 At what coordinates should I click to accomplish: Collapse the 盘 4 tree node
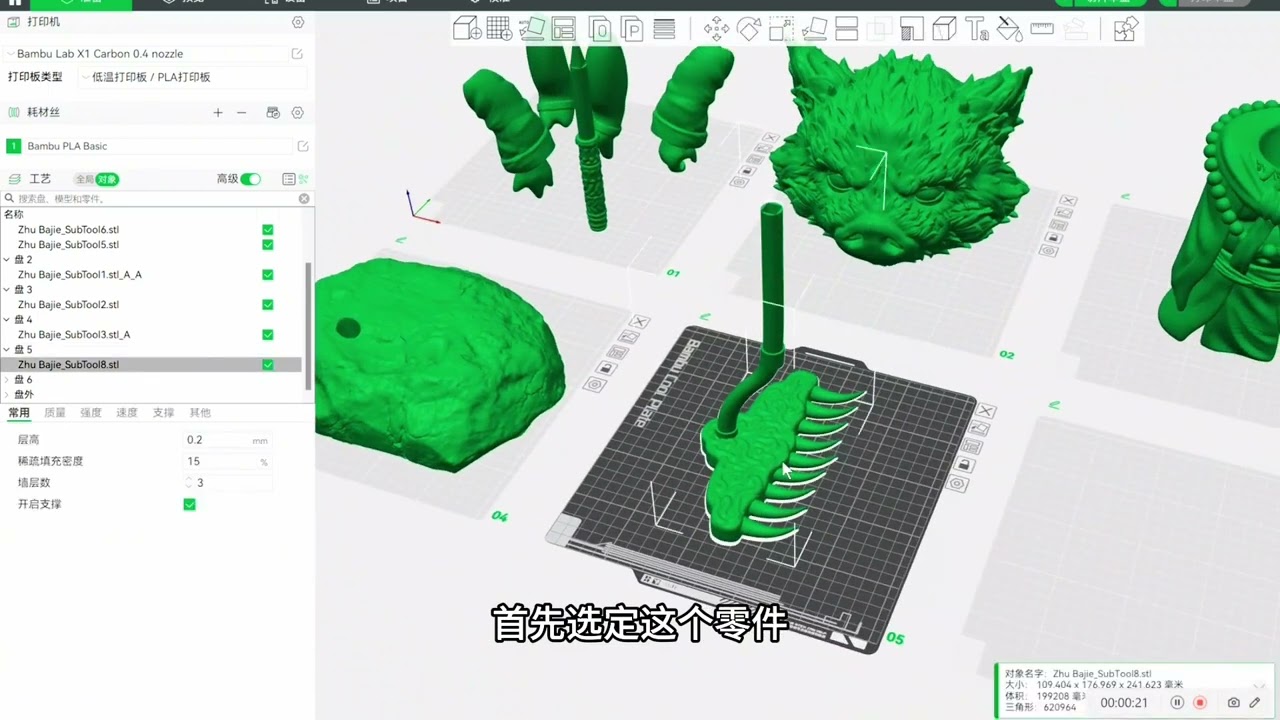[7, 320]
